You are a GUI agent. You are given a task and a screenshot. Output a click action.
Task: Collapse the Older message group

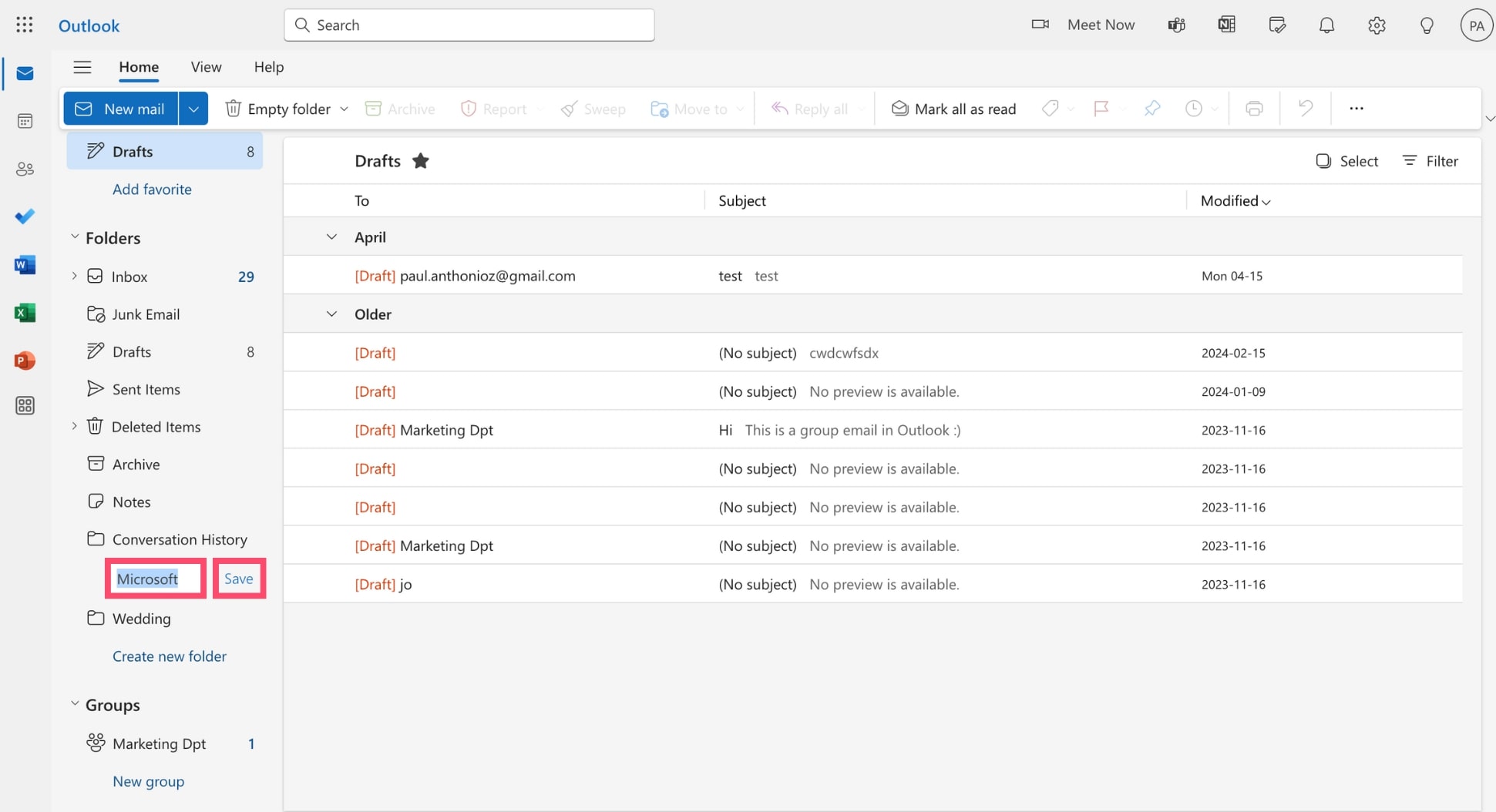click(x=331, y=314)
